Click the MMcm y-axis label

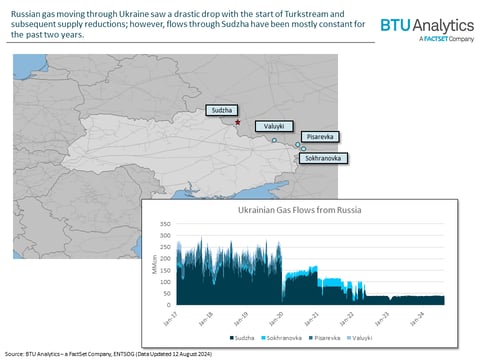pos(154,264)
